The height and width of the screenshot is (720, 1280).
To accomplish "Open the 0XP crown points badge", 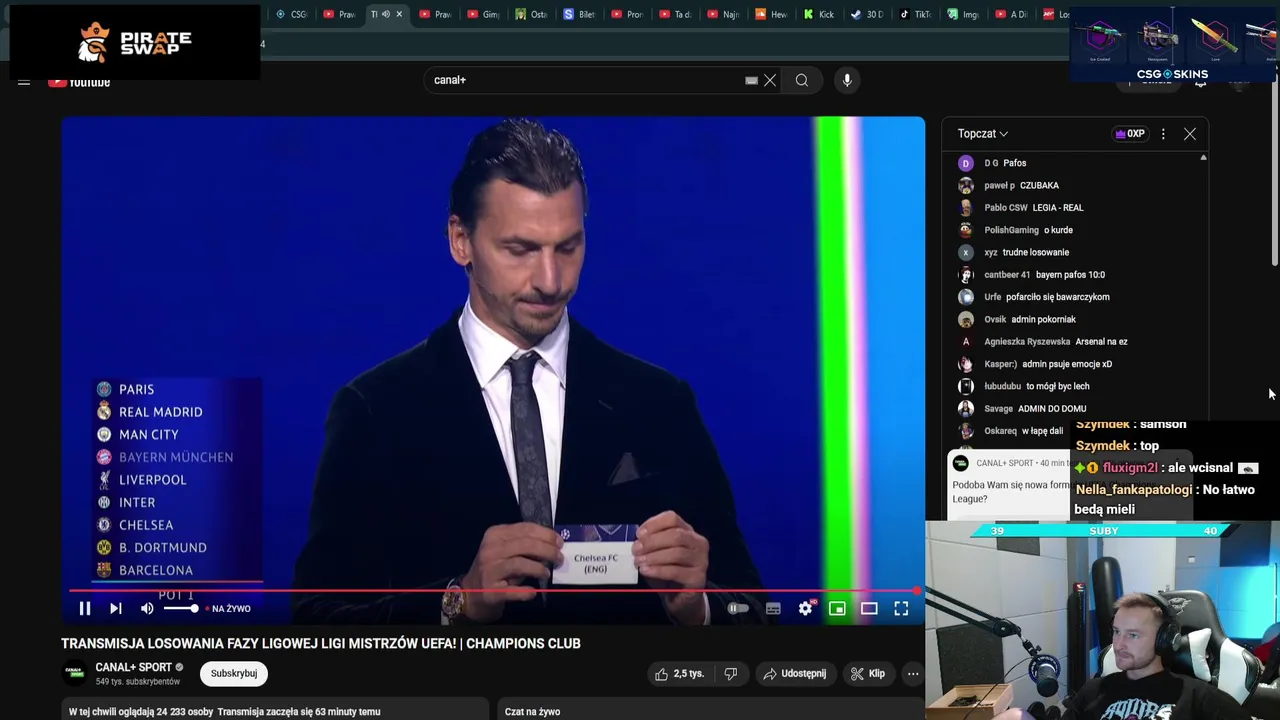I will click(1130, 134).
